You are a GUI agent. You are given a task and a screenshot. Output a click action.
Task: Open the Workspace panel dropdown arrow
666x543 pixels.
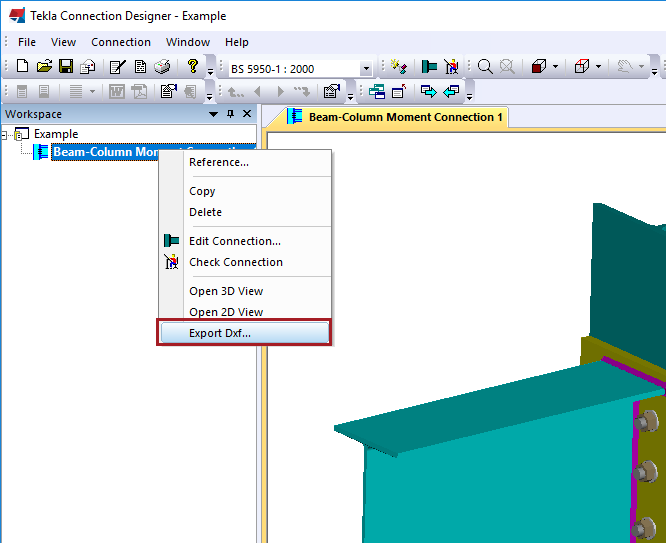tap(213, 114)
